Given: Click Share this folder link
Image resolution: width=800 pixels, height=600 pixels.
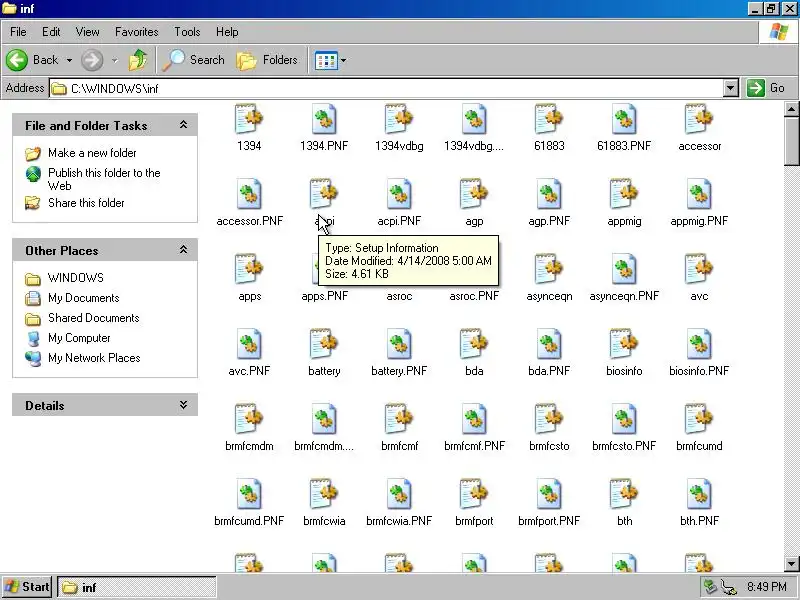Looking at the screenshot, I should click(86, 203).
